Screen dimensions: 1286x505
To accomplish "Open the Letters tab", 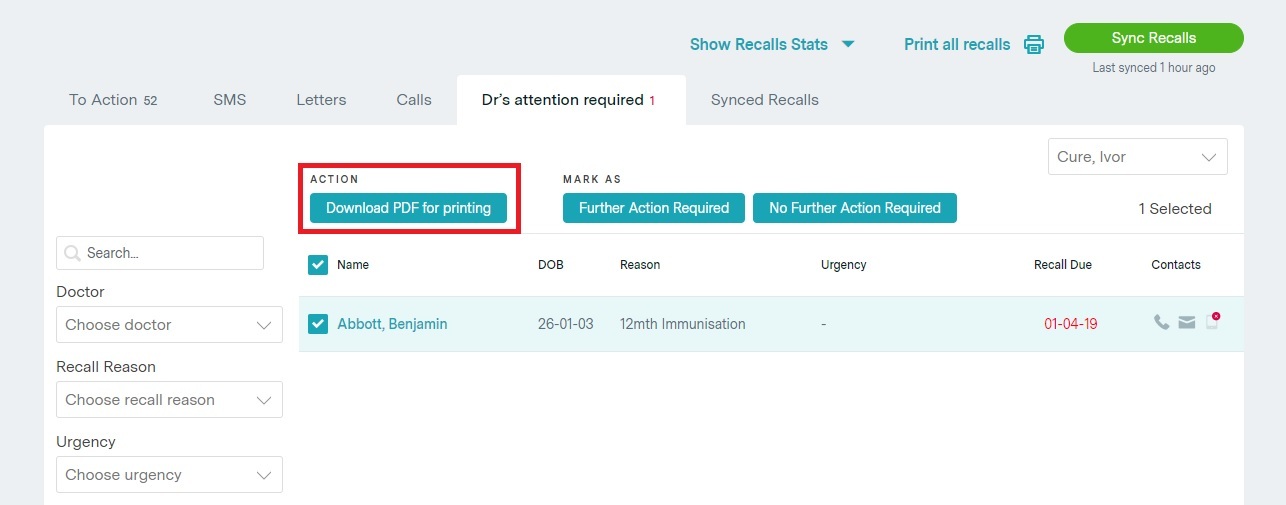I will [321, 100].
